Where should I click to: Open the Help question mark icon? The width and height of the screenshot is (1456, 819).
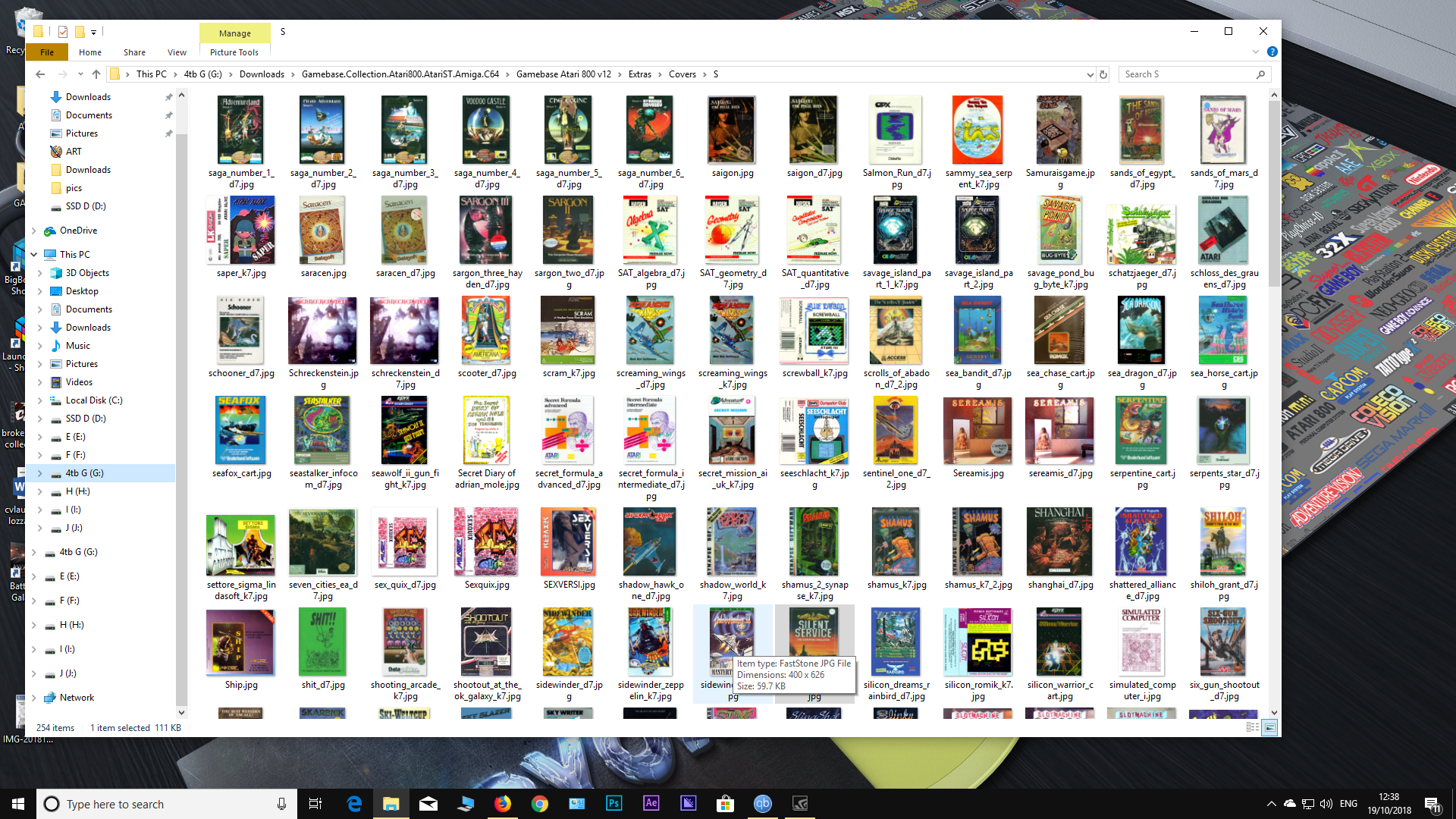1272,52
